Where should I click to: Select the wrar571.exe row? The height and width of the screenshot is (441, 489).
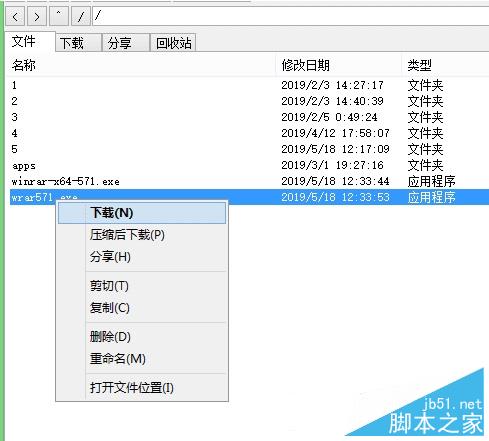249,197
